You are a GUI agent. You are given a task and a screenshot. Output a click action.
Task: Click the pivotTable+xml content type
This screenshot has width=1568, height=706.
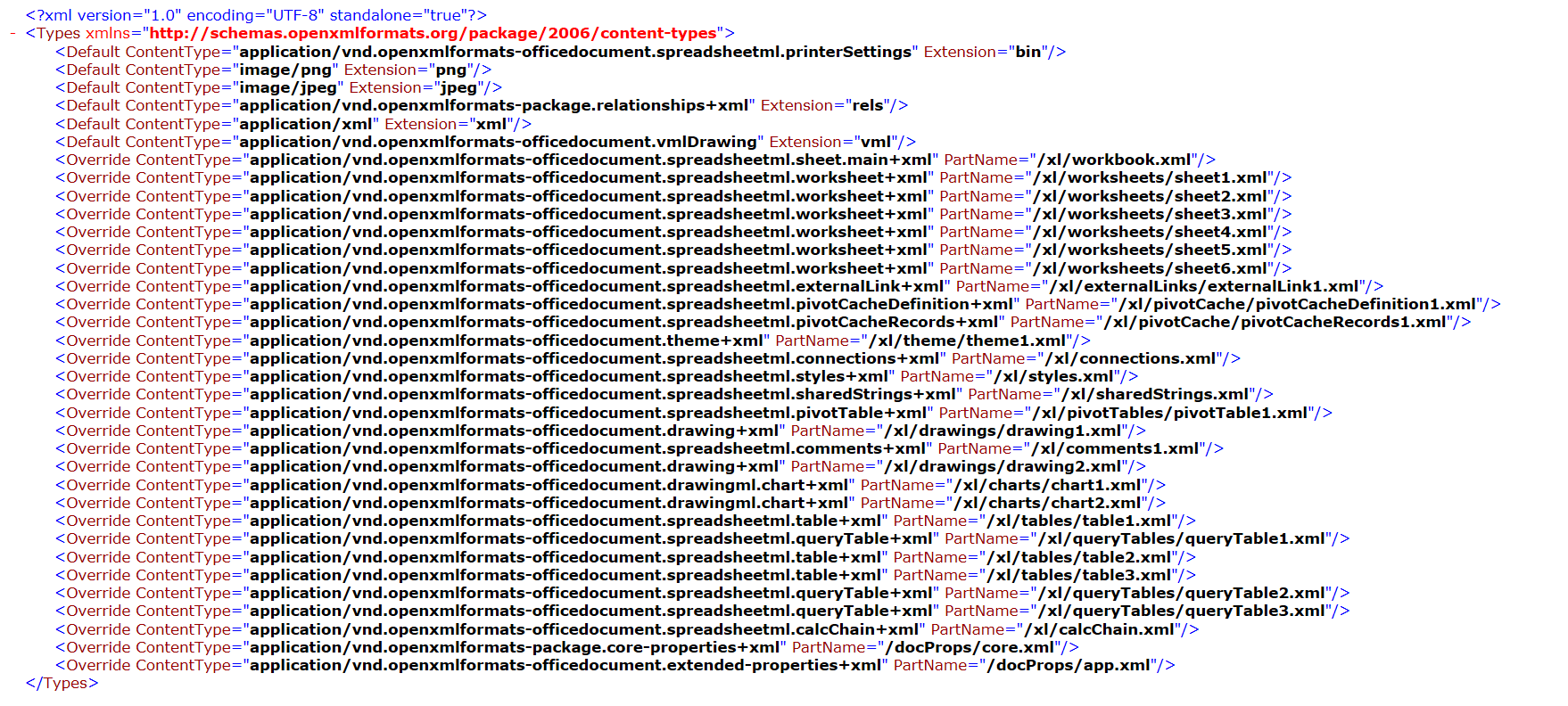[589, 413]
